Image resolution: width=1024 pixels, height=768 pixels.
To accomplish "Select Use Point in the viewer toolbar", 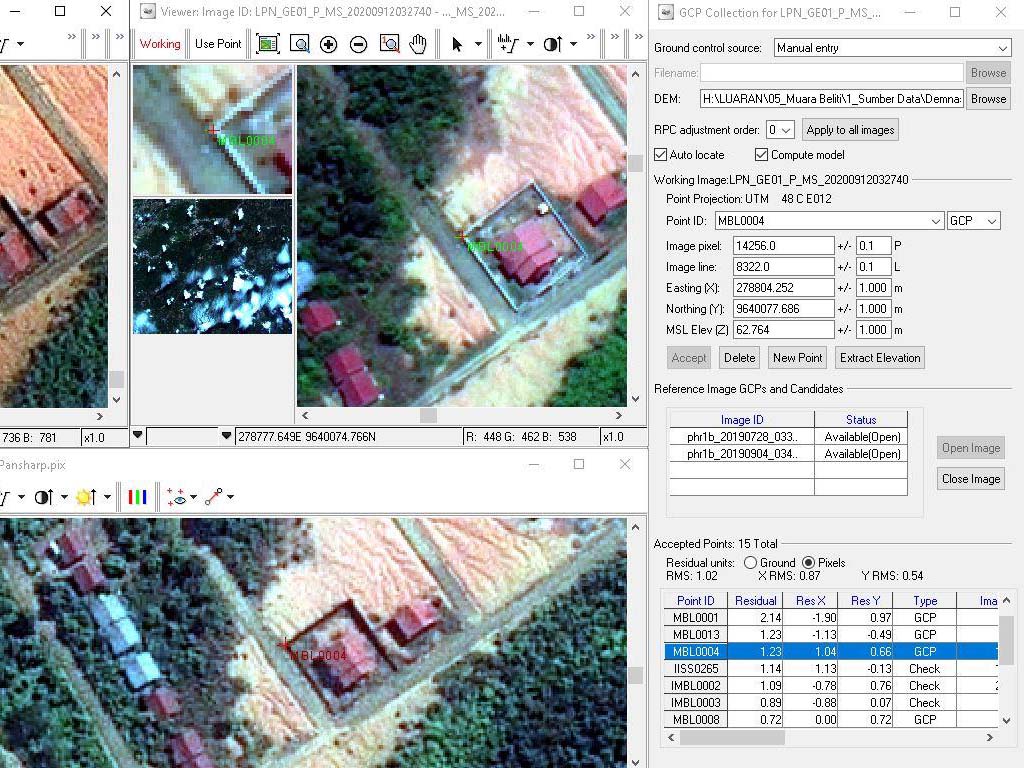I will tap(218, 44).
